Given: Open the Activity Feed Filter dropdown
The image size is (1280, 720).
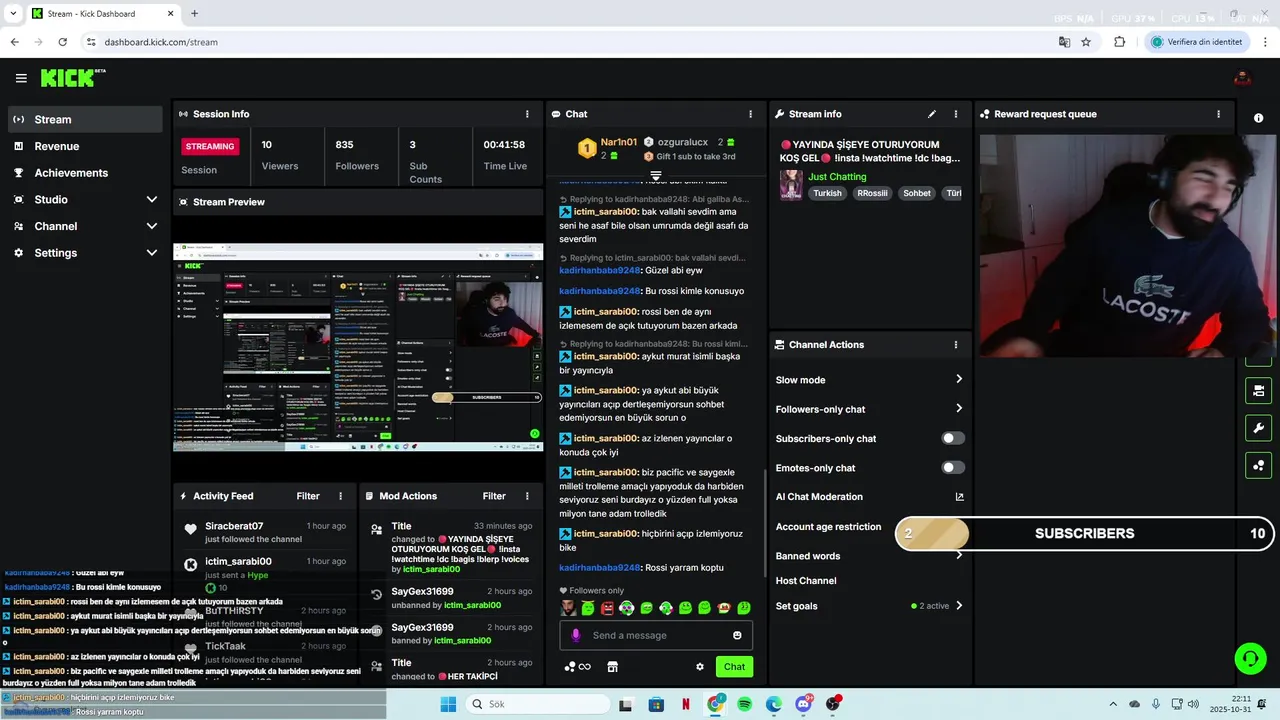Looking at the screenshot, I should click(x=308, y=496).
